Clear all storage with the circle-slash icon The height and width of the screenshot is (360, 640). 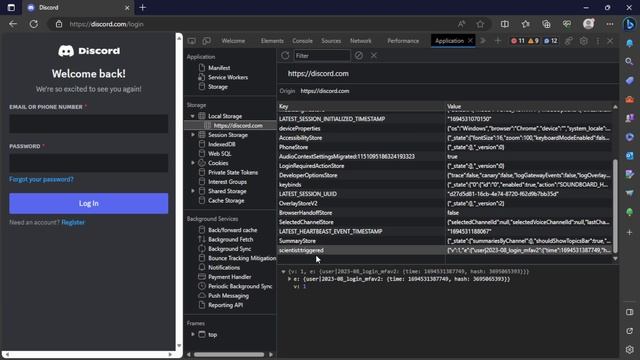click(359, 56)
